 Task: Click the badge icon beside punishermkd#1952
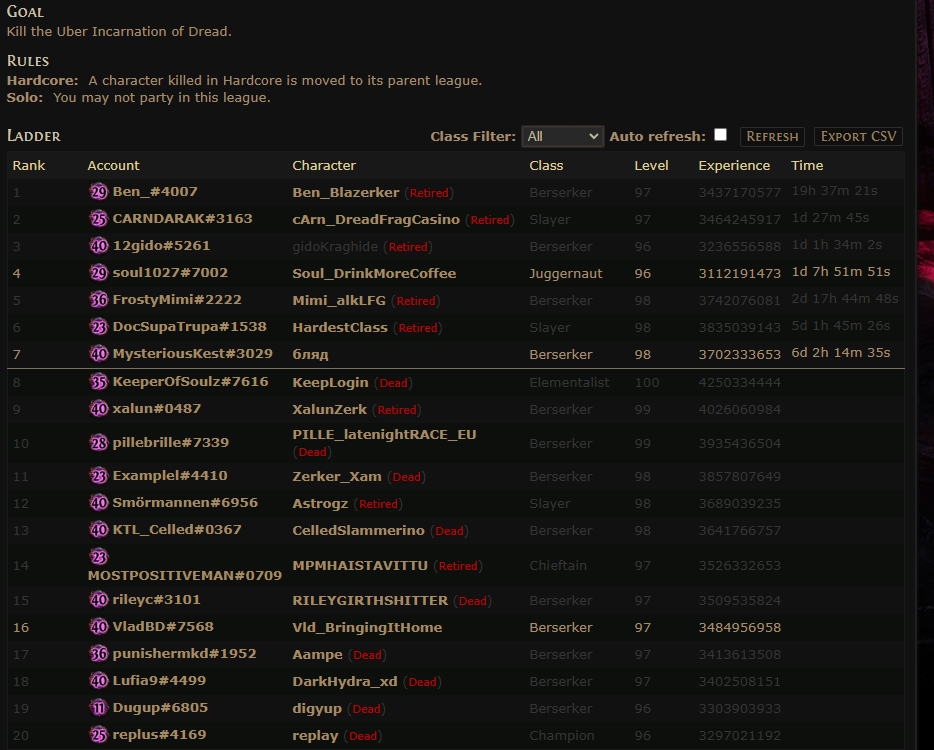tap(98, 653)
